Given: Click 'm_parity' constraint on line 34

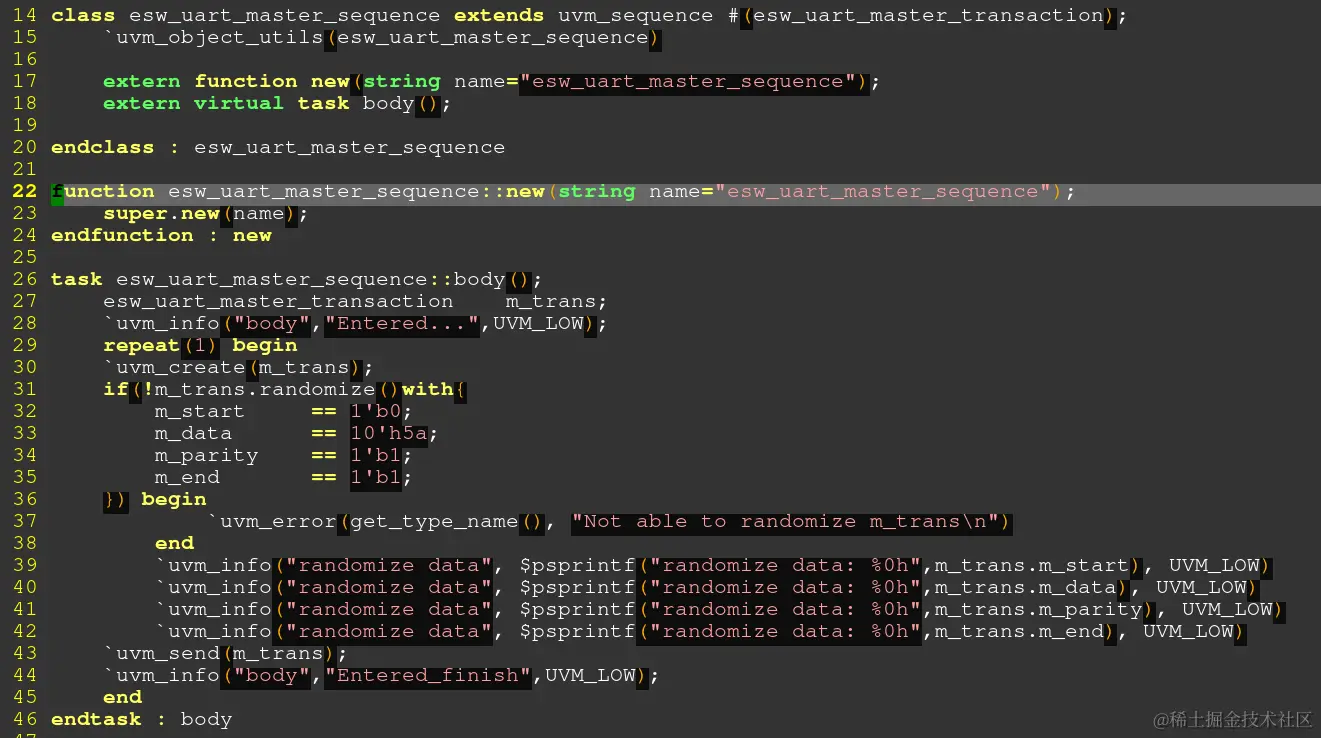Looking at the screenshot, I should [x=207, y=456].
